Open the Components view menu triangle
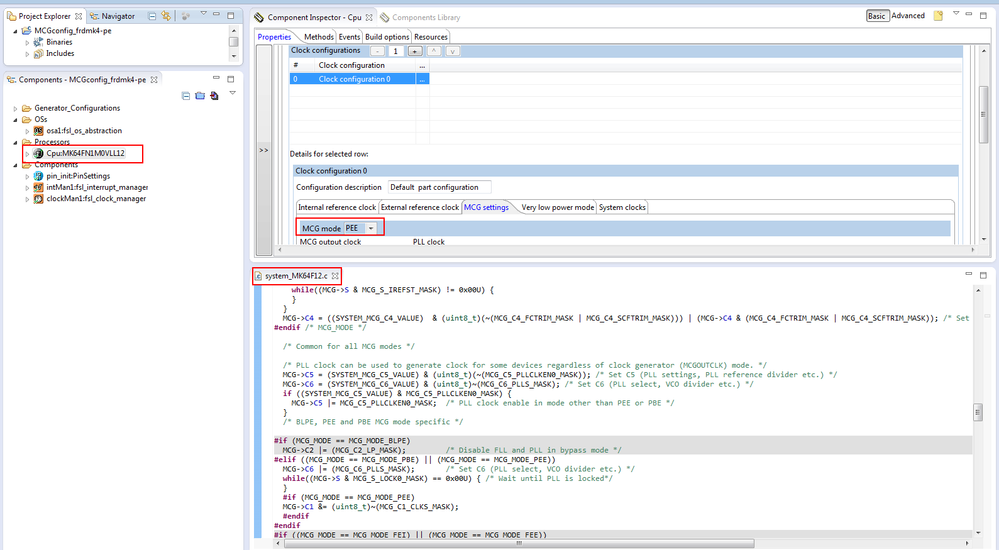This screenshot has width=999, height=550. [233, 93]
